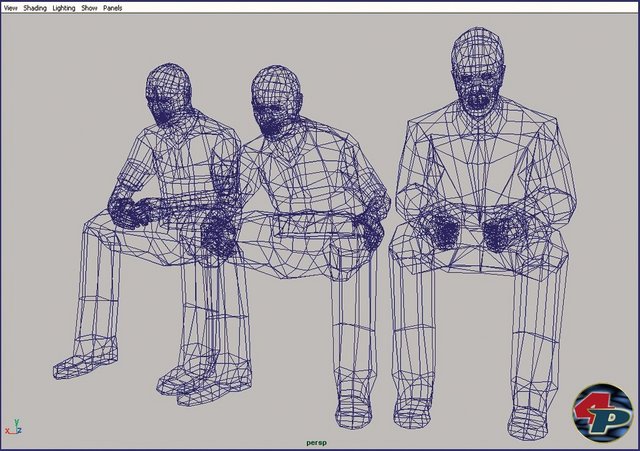
Task: Open the Panels menu
Action: [113, 7]
